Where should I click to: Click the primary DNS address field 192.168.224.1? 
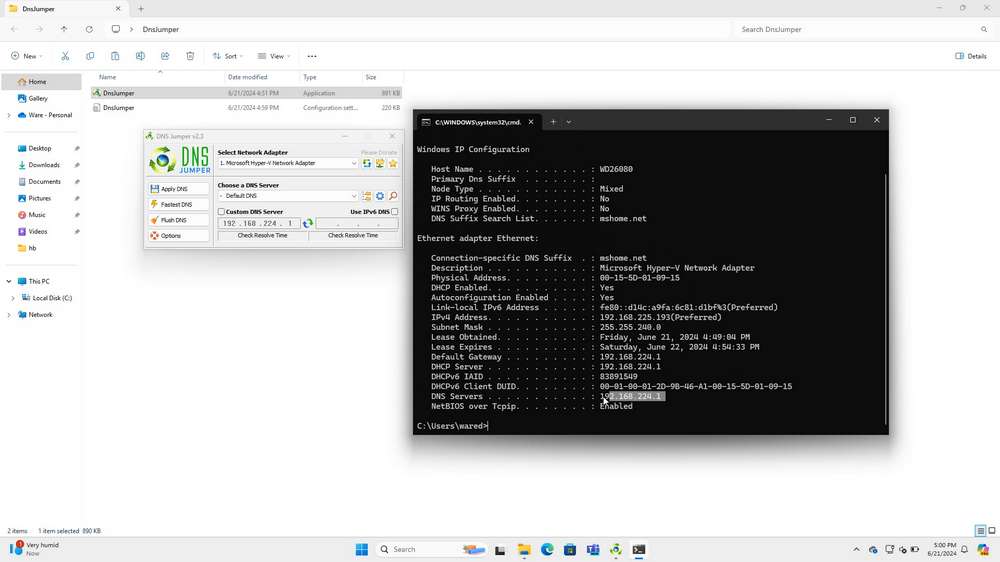click(x=259, y=223)
